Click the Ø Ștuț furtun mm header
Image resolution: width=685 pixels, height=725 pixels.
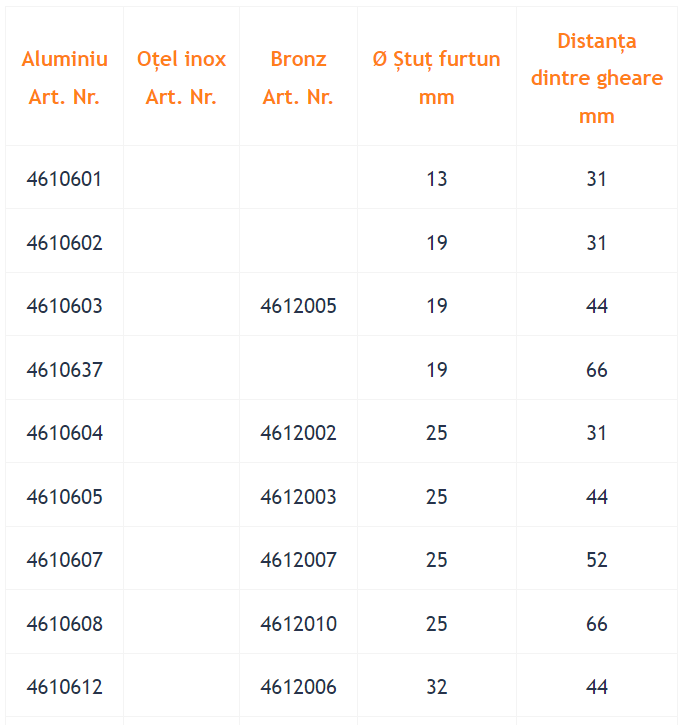pos(437,78)
